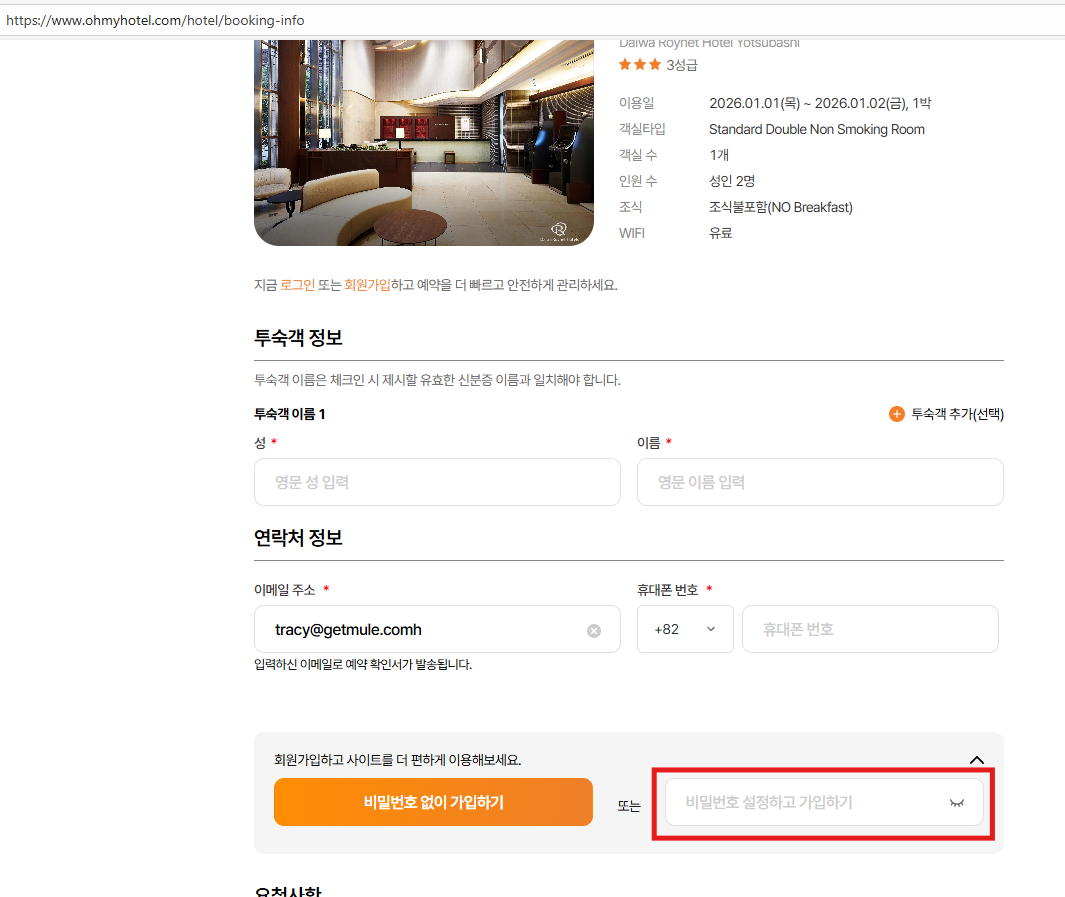
Task: Collapse the 회원가입 signup panel chevron
Action: click(x=977, y=760)
